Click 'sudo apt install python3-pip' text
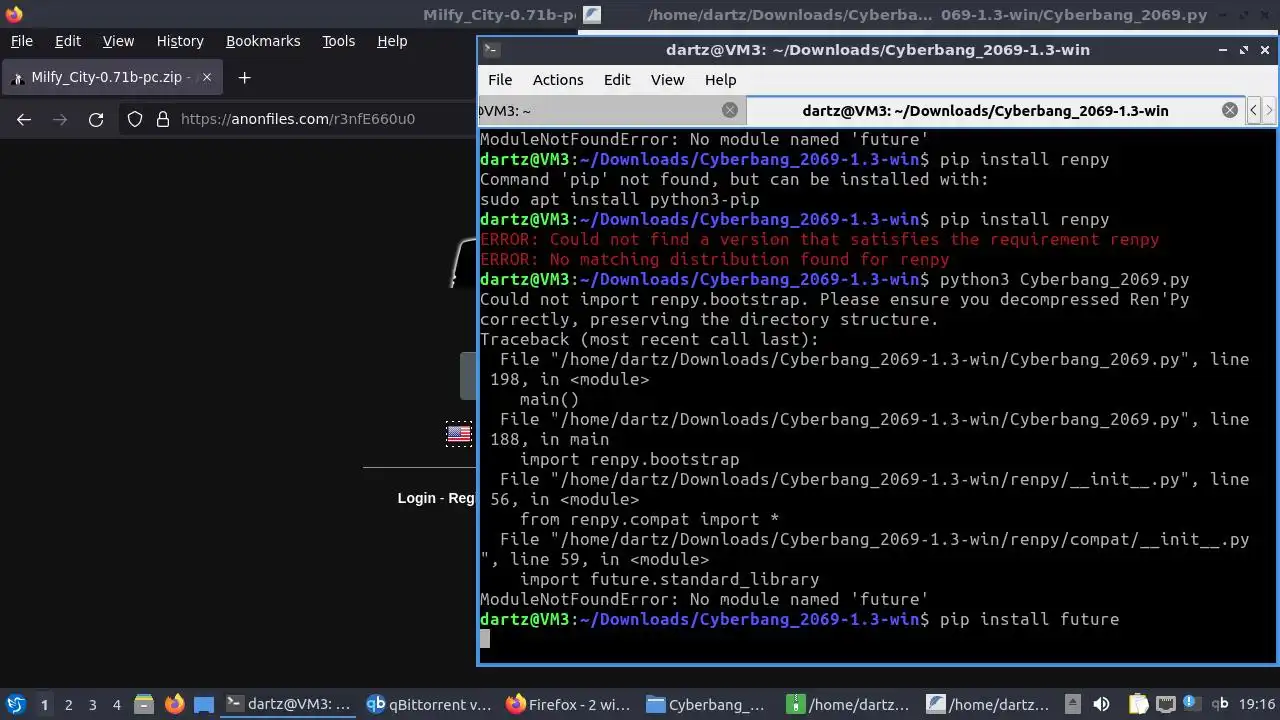The height and width of the screenshot is (720, 1280). pos(620,199)
